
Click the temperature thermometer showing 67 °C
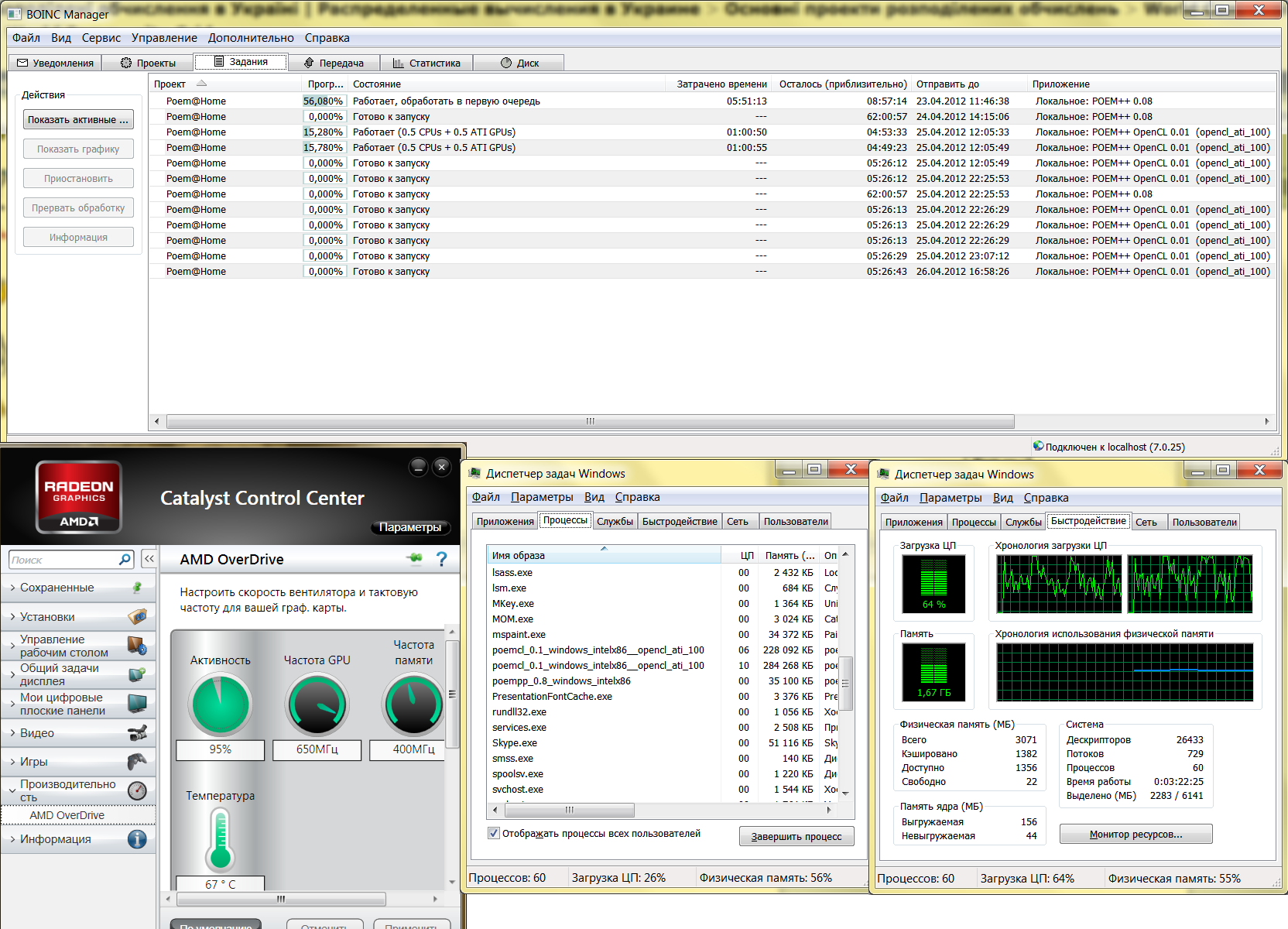220,839
